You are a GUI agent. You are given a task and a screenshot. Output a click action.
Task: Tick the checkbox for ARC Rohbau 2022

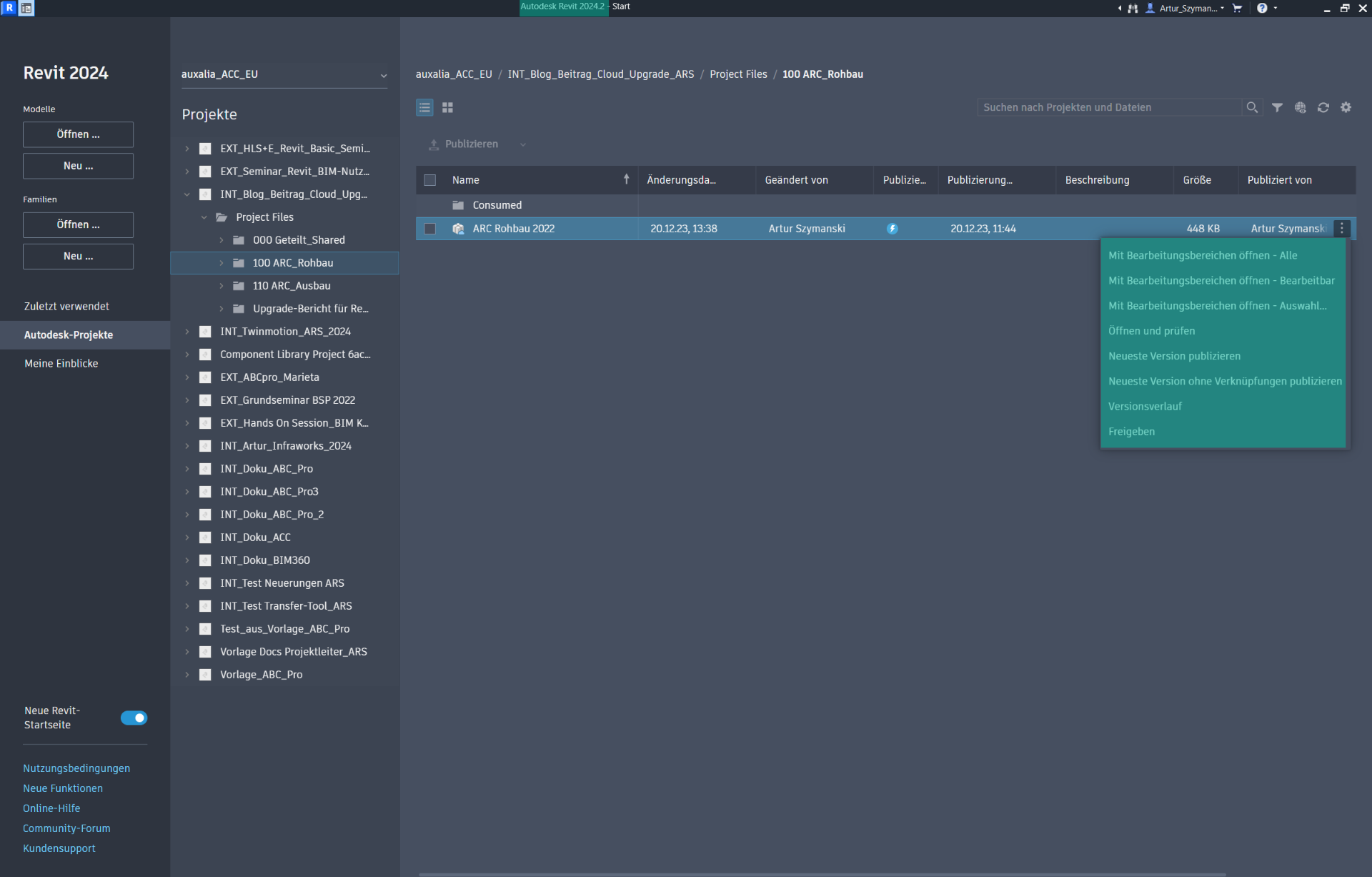[430, 229]
